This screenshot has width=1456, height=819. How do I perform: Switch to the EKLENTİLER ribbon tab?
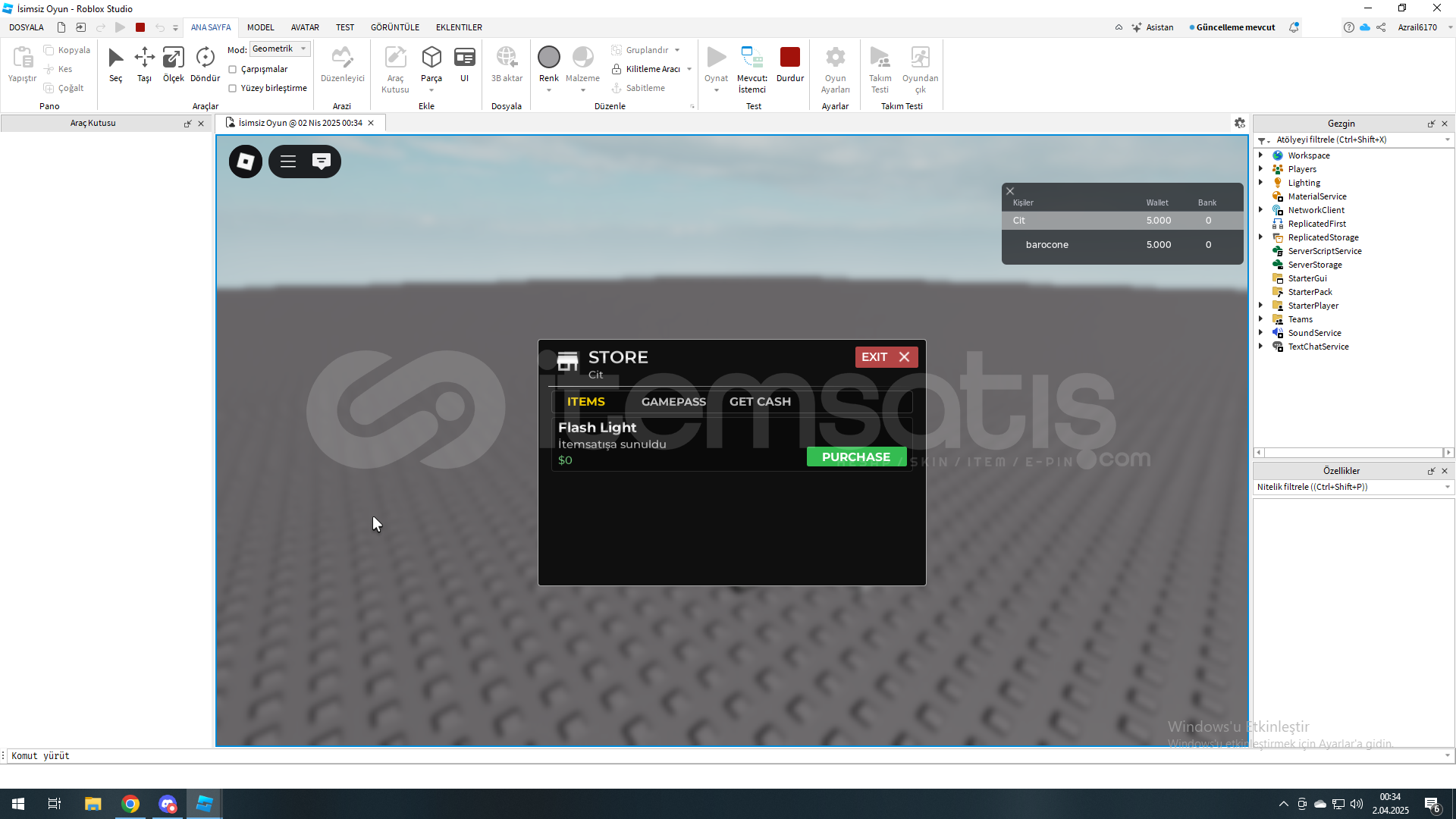click(459, 27)
